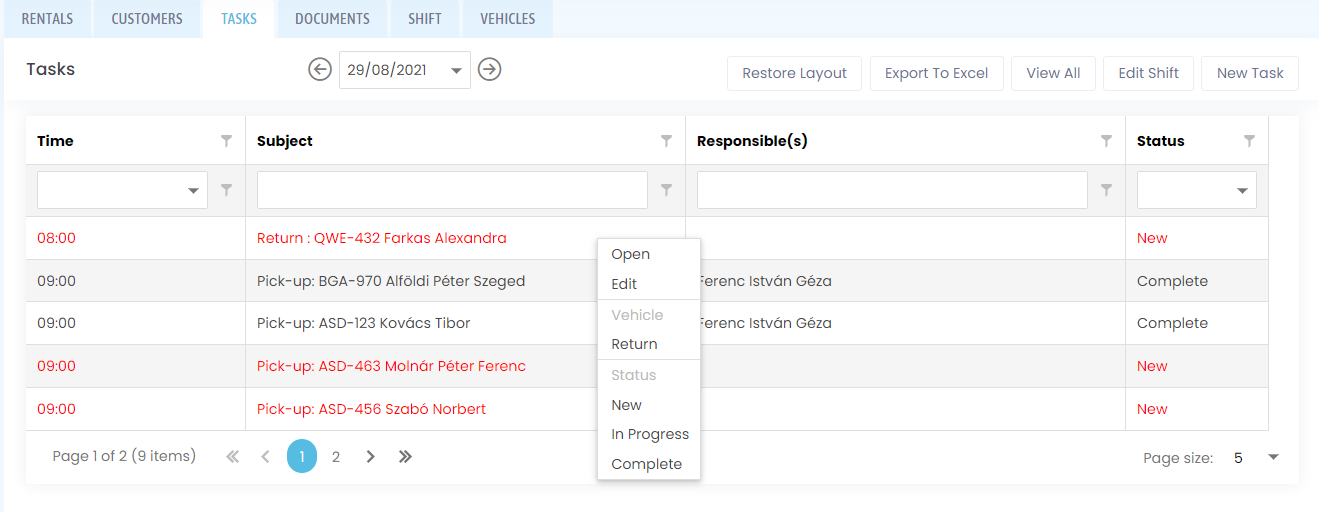Choose Complete from context menu
The height and width of the screenshot is (512, 1319).
[x=647, y=464]
